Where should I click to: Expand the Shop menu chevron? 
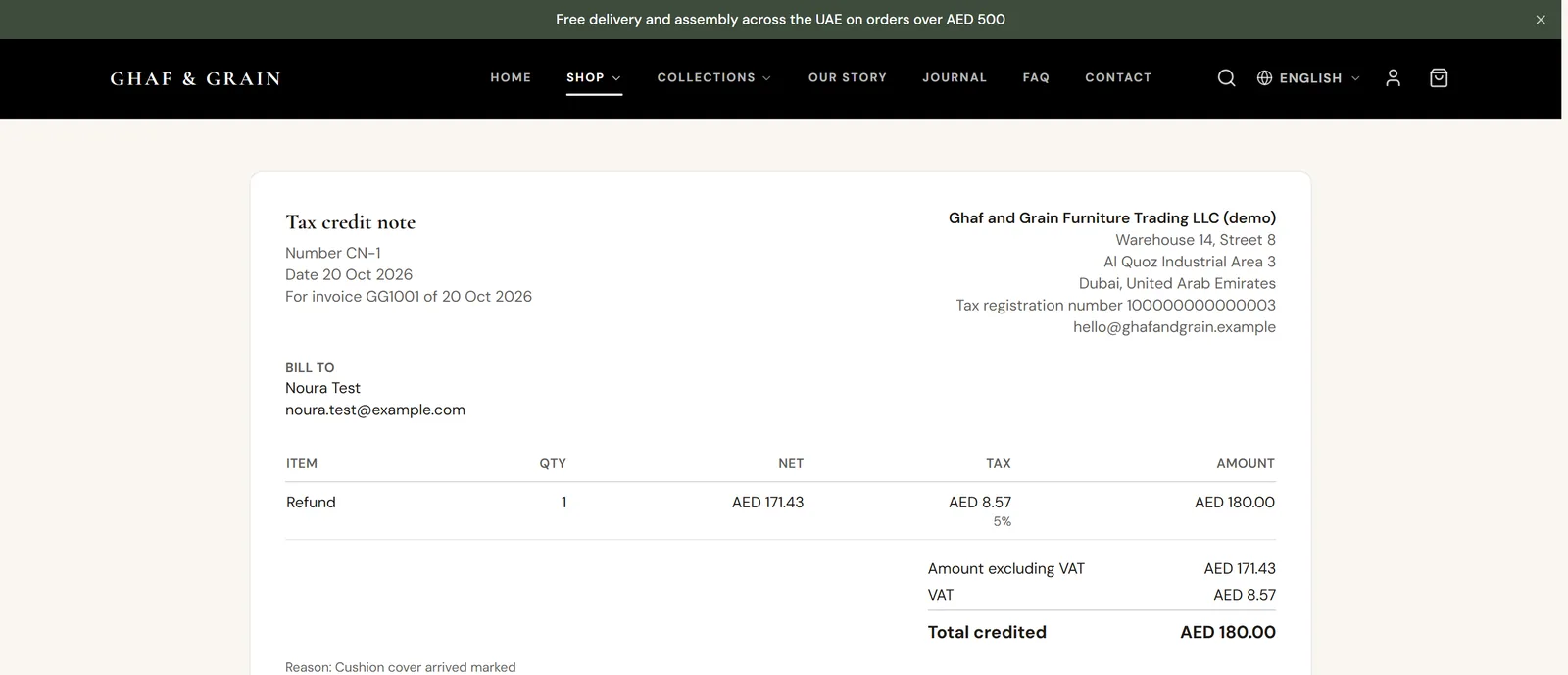click(x=616, y=78)
